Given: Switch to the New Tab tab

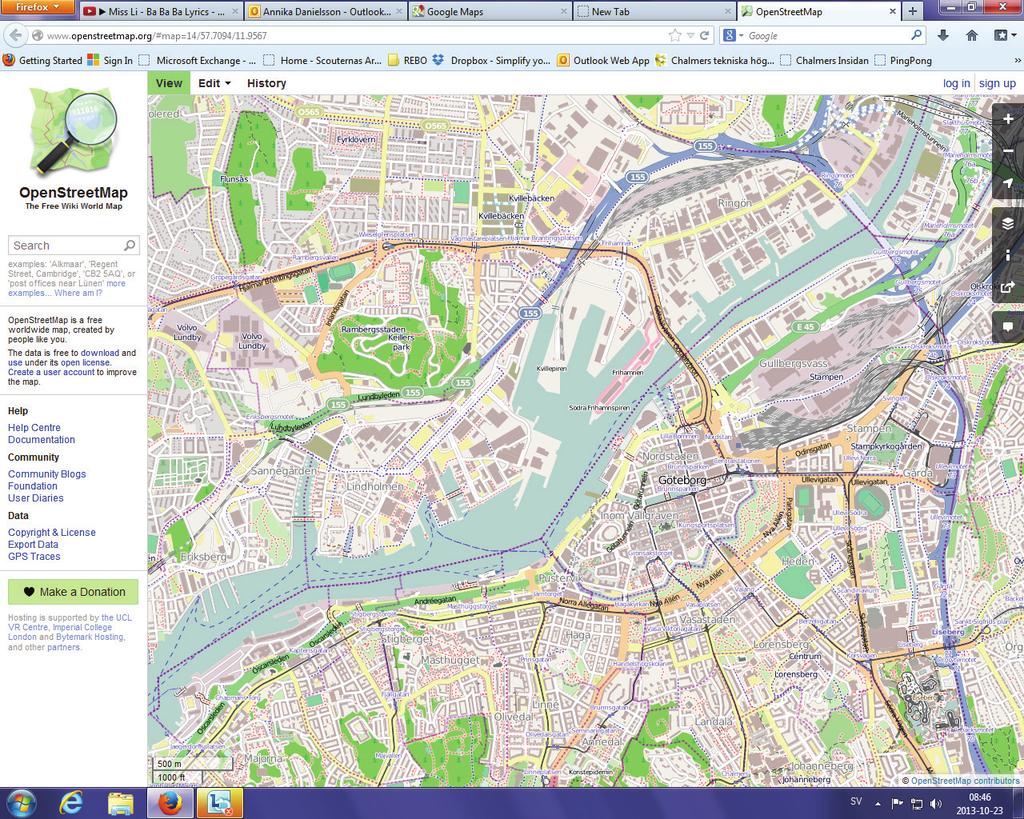Looking at the screenshot, I should tap(654, 11).
